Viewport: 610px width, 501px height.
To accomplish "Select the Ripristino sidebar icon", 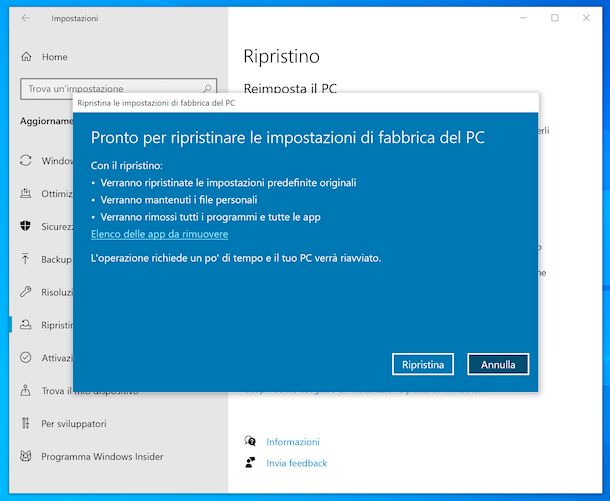I will [x=26, y=324].
